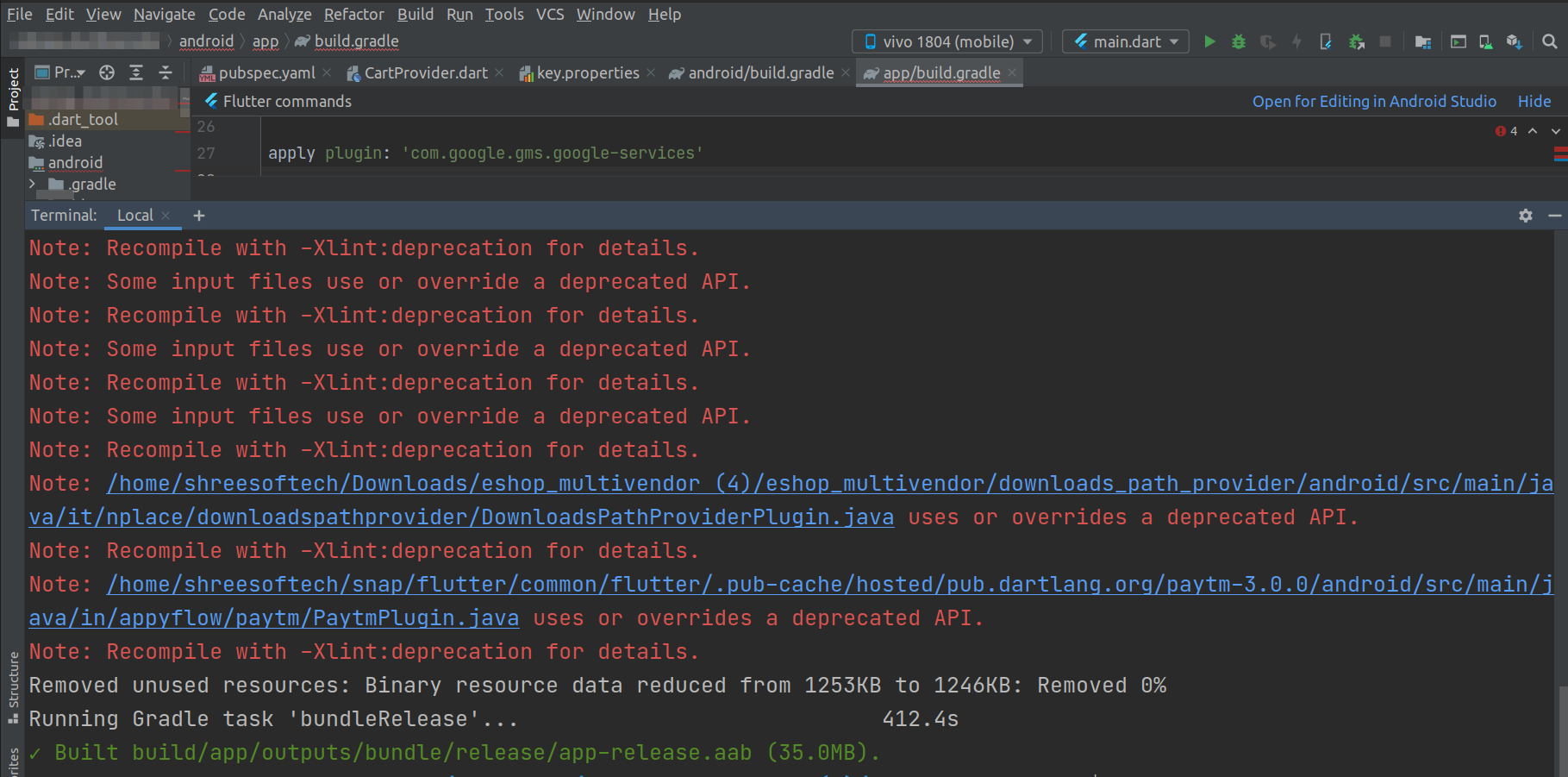Add a new terminal tab with plus

coord(199,216)
